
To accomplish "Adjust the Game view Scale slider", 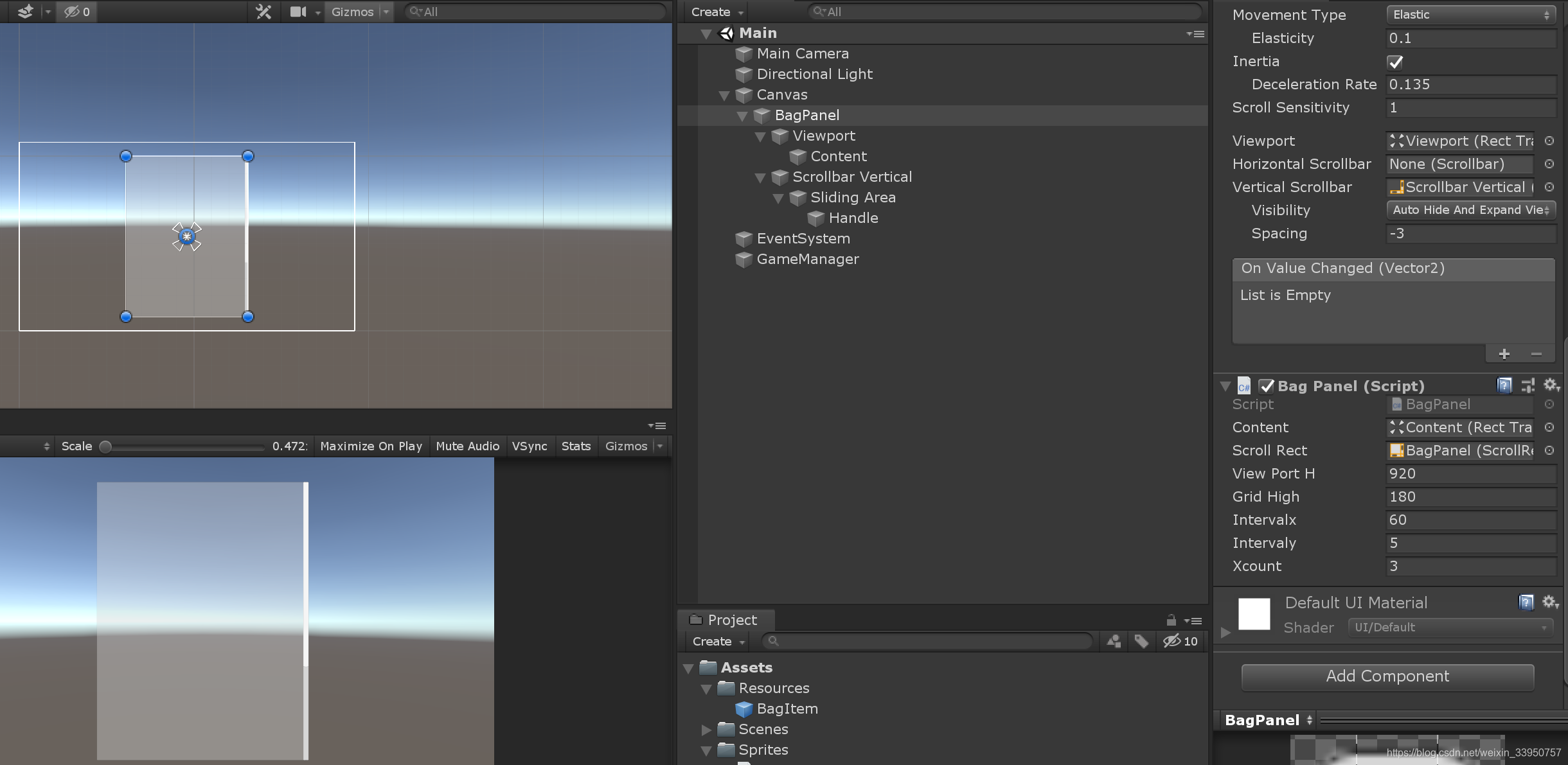I will coord(106,446).
